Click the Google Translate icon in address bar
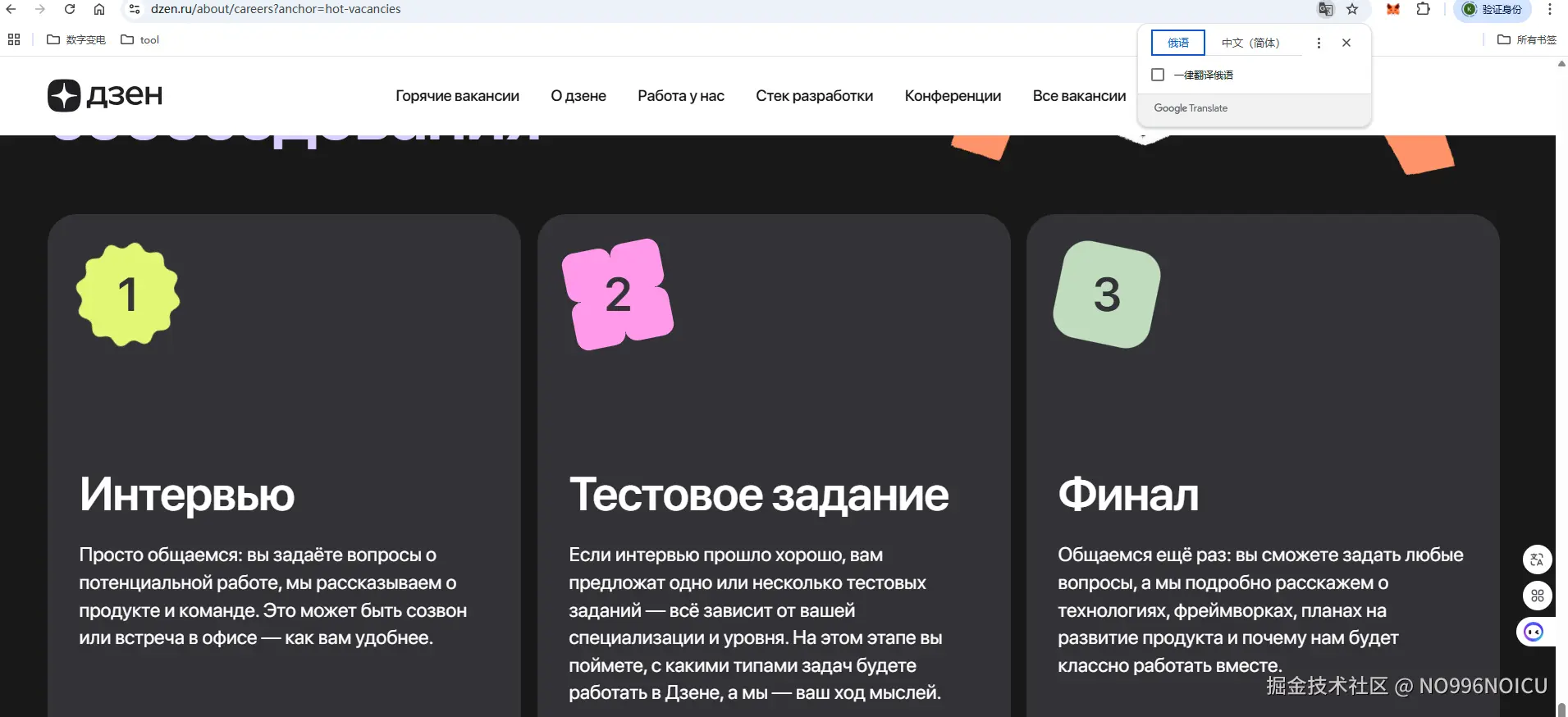 coord(1325,9)
